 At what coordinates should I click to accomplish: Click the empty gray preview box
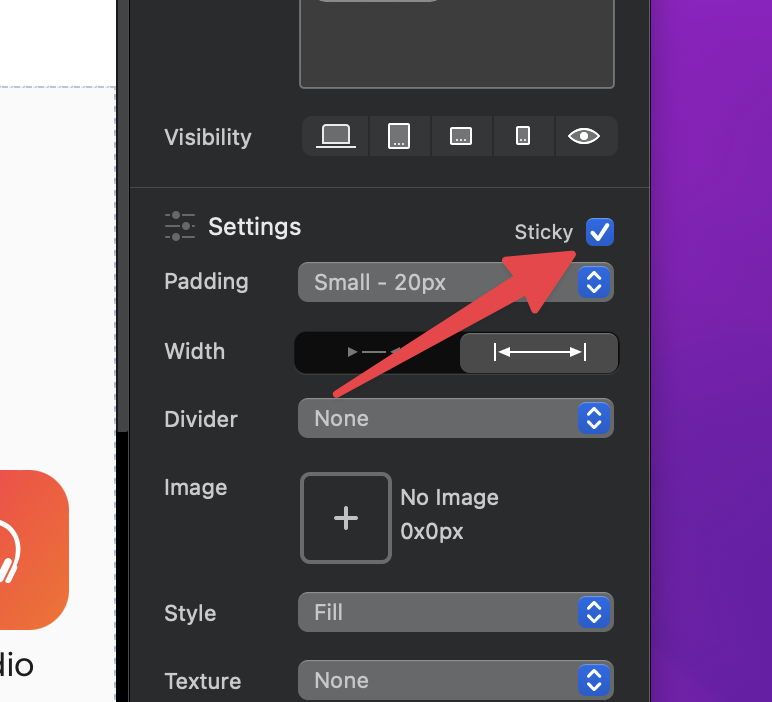point(457,50)
